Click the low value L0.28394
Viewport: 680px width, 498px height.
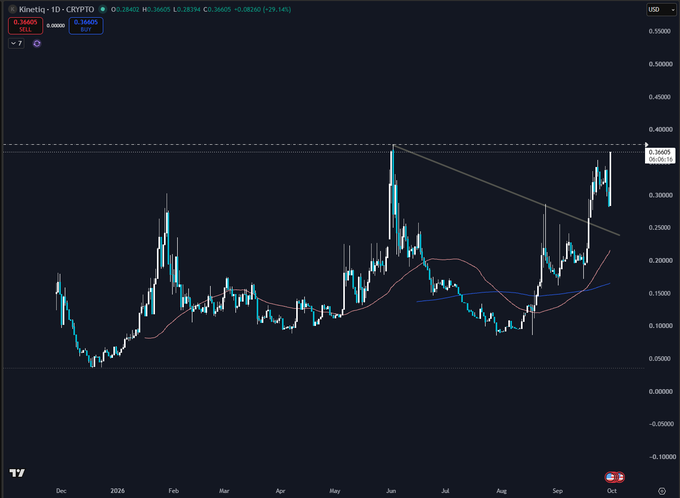tap(187, 9)
